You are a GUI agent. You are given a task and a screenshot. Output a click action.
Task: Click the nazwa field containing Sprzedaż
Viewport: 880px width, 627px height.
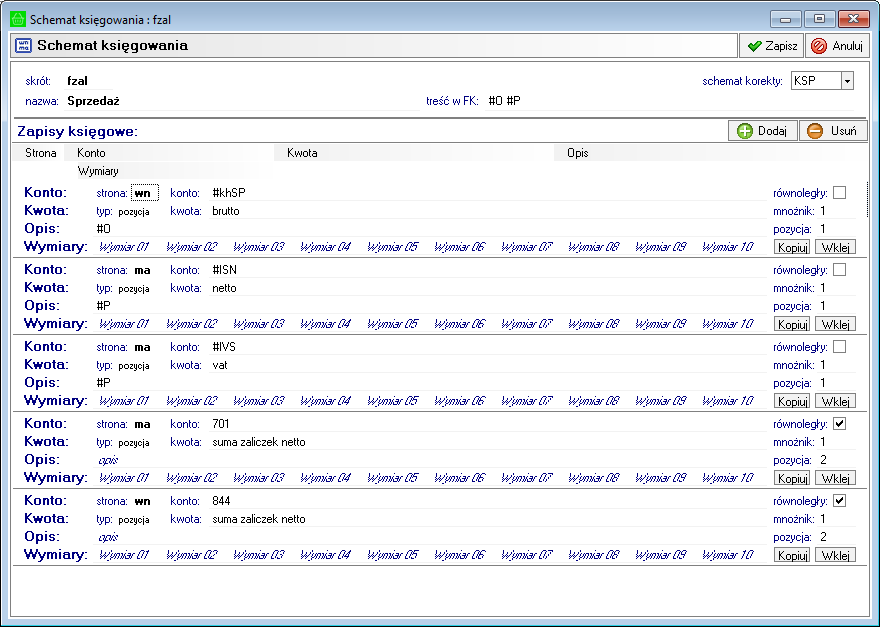[93, 101]
